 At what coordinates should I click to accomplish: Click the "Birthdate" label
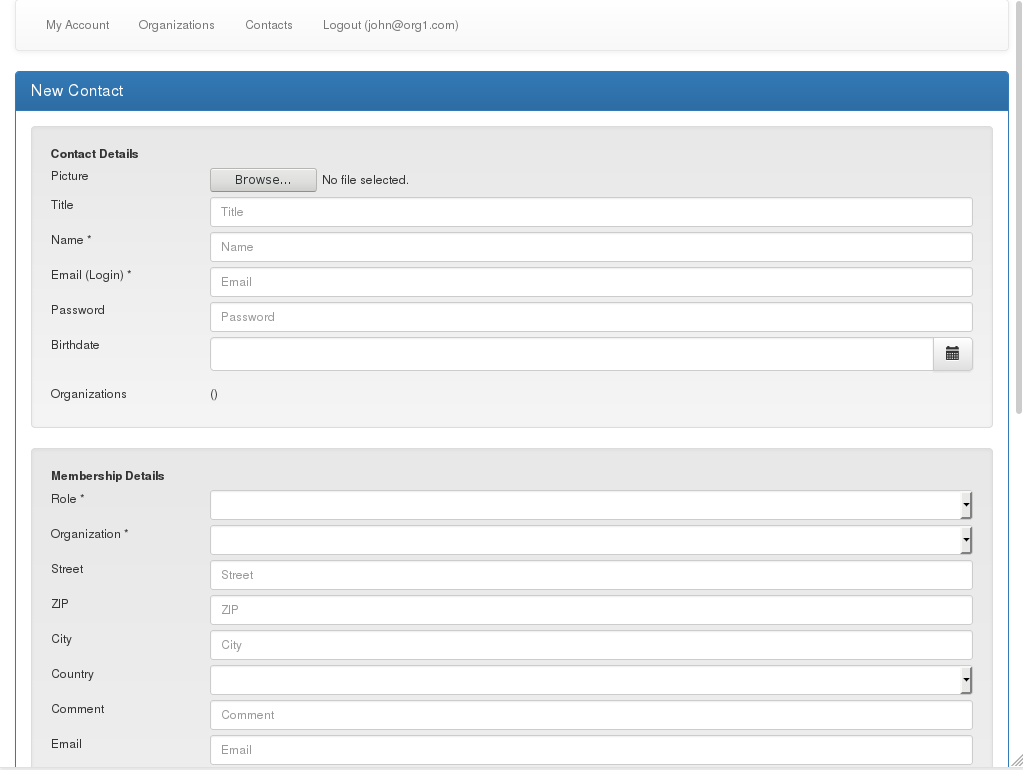pos(75,345)
